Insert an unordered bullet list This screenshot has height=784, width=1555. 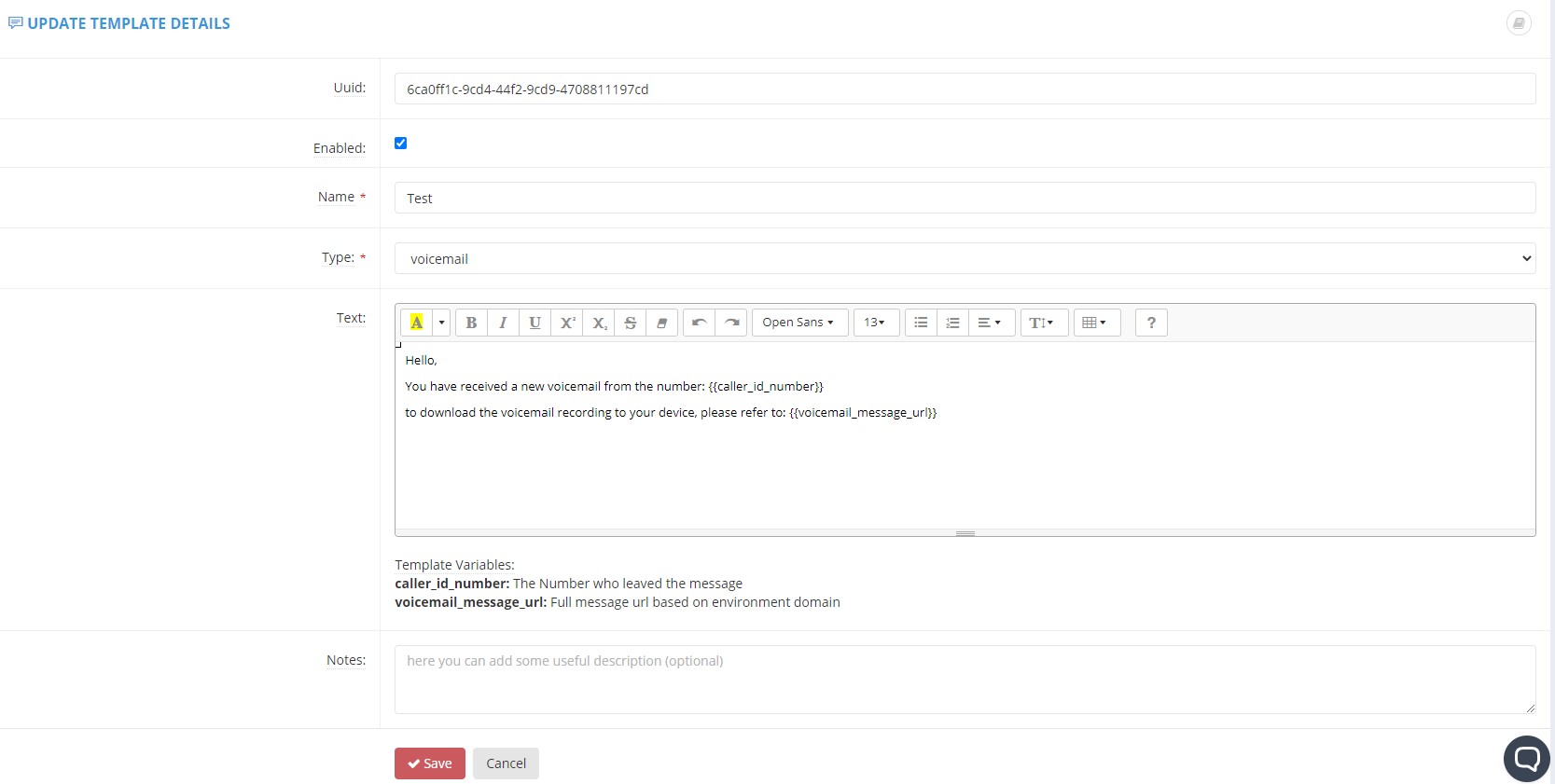point(921,323)
